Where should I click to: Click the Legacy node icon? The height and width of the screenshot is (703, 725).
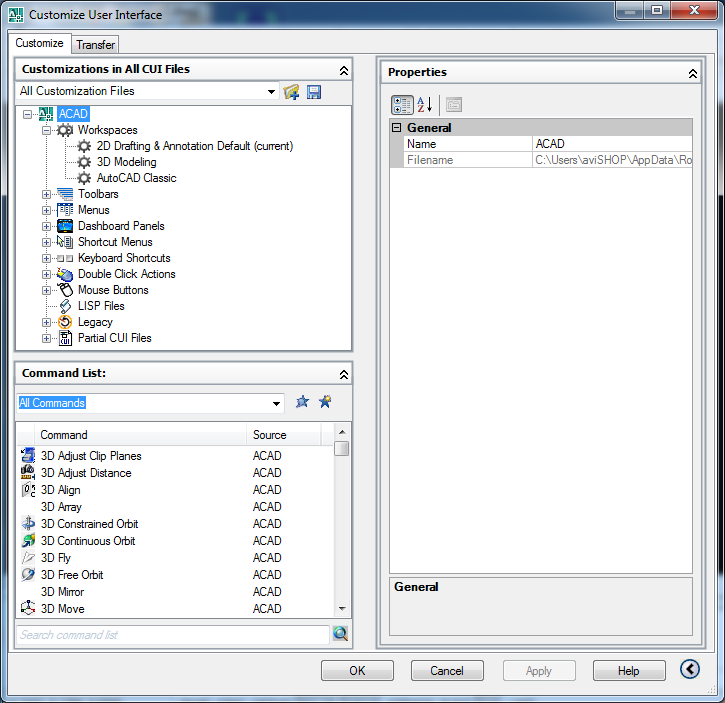[65, 322]
